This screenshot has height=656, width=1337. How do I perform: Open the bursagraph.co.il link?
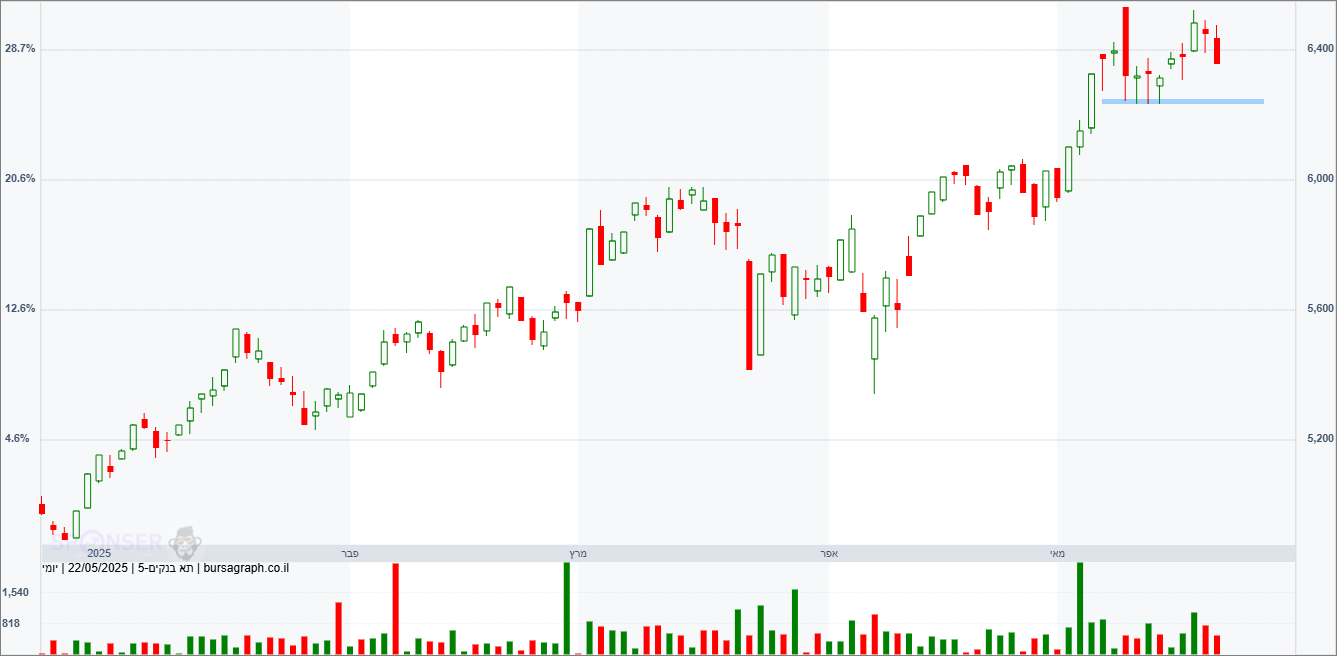[246, 569]
